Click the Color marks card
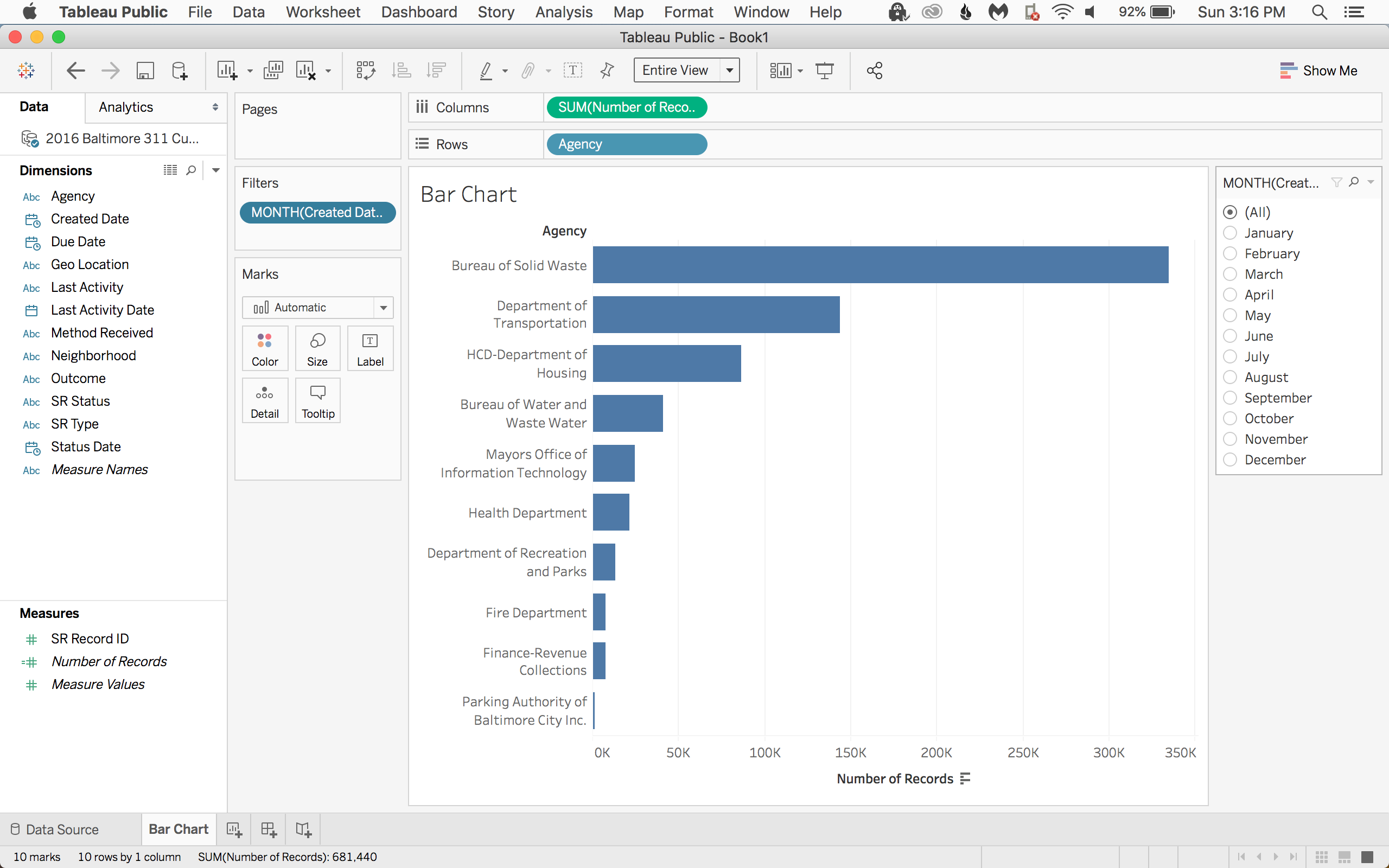This screenshot has height=868, width=1389. tap(265, 348)
